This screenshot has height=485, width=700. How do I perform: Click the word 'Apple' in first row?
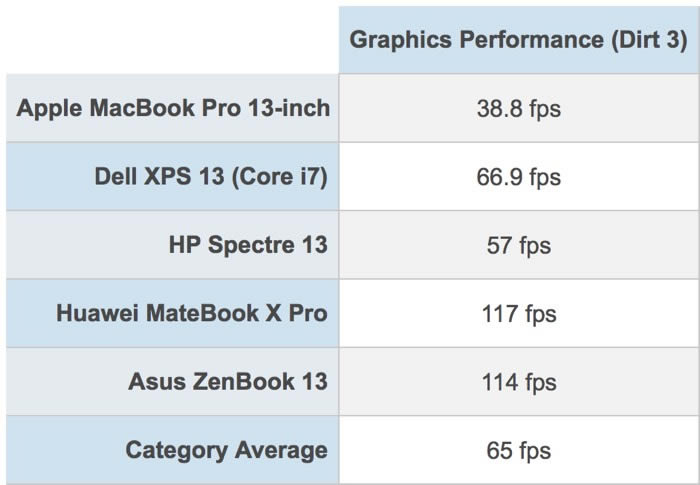(x=47, y=108)
